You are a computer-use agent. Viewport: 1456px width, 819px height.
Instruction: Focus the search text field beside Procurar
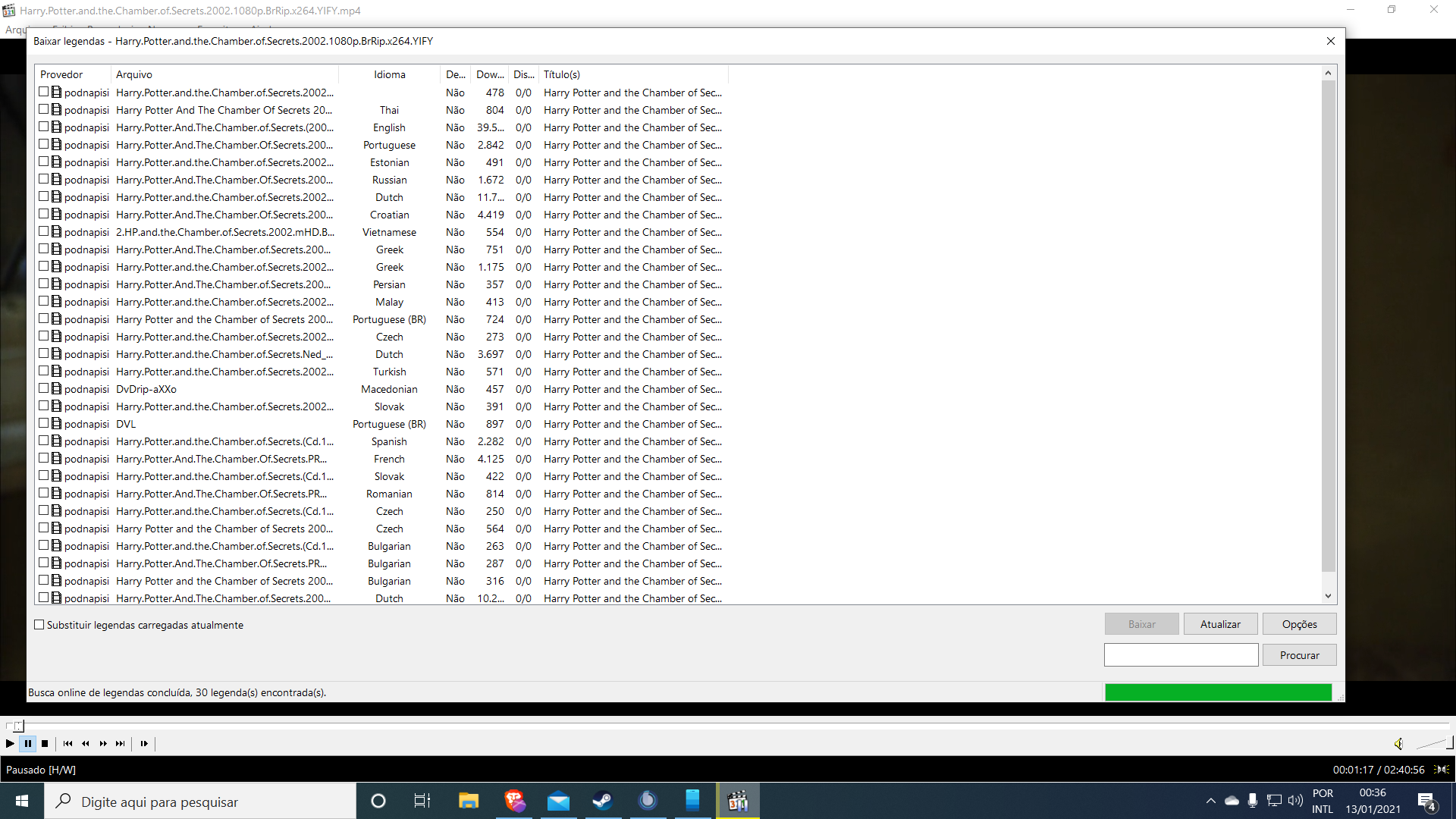pos(1181,655)
